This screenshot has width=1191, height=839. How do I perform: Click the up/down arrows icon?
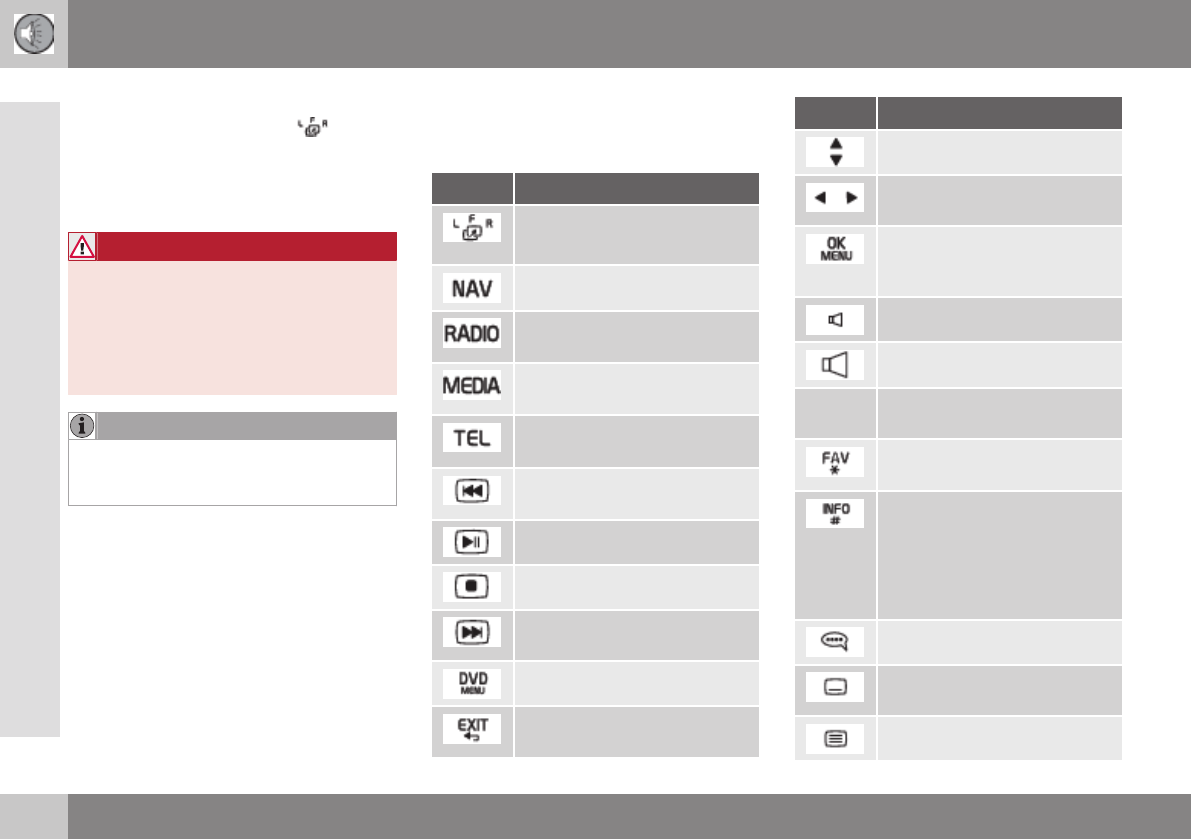(x=835, y=152)
